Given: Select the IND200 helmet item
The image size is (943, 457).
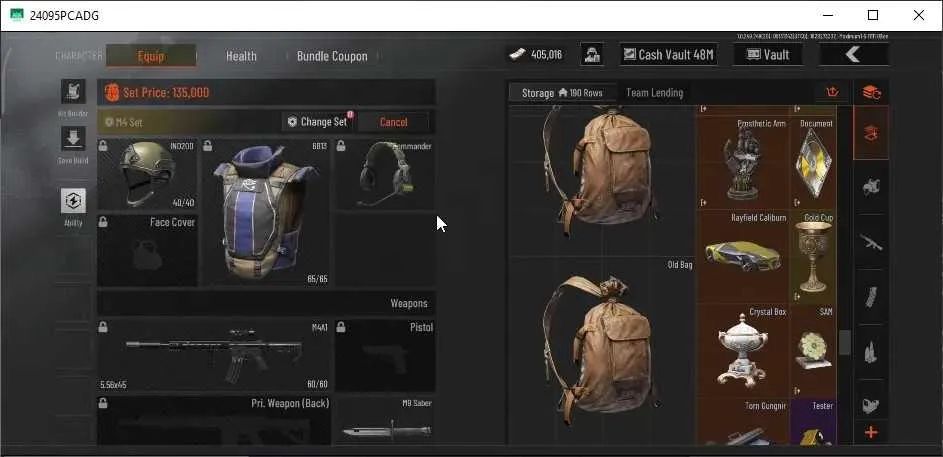Looking at the screenshot, I should [147, 174].
